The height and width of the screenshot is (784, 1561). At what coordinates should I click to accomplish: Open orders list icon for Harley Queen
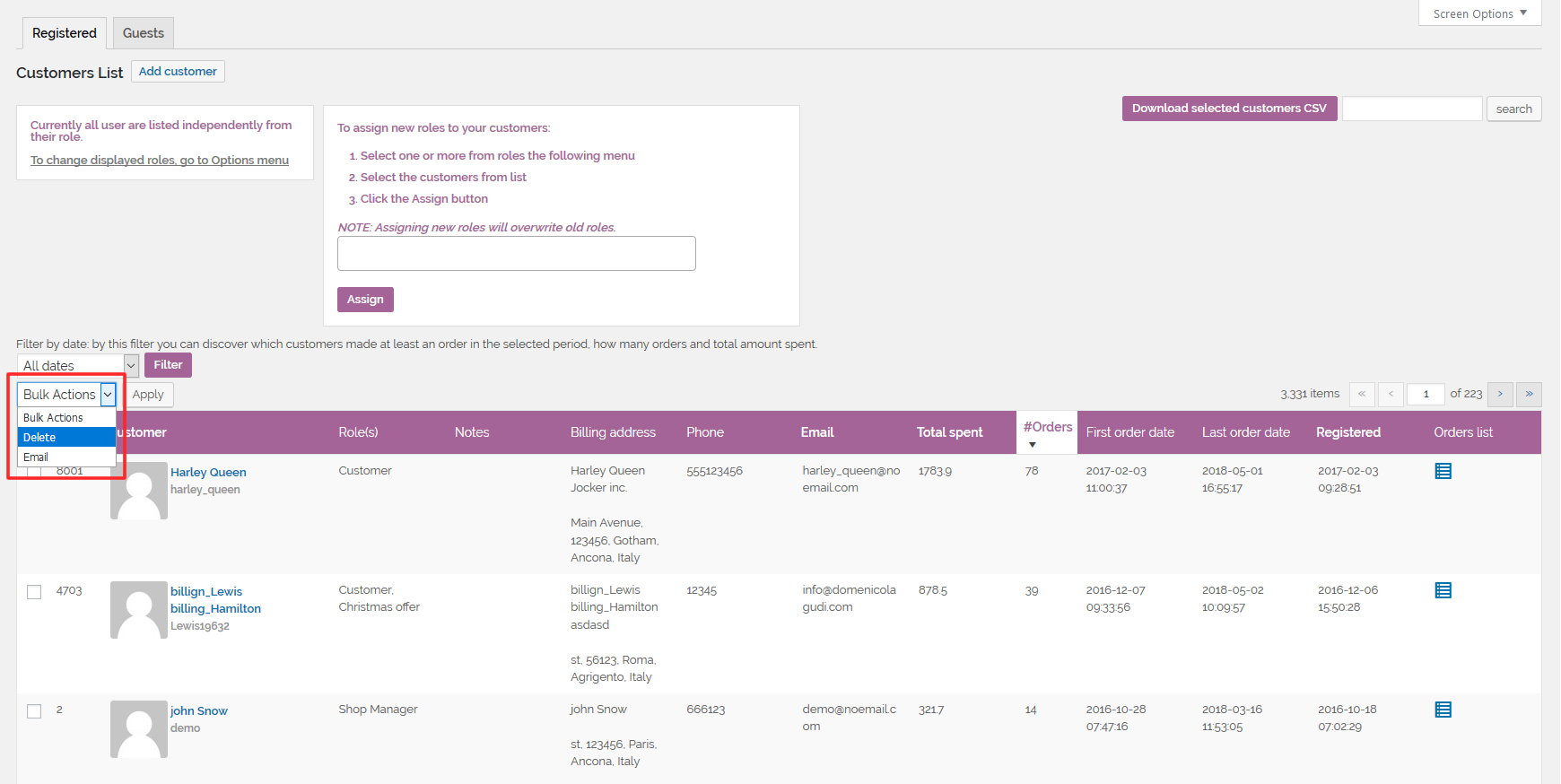[x=1443, y=471]
